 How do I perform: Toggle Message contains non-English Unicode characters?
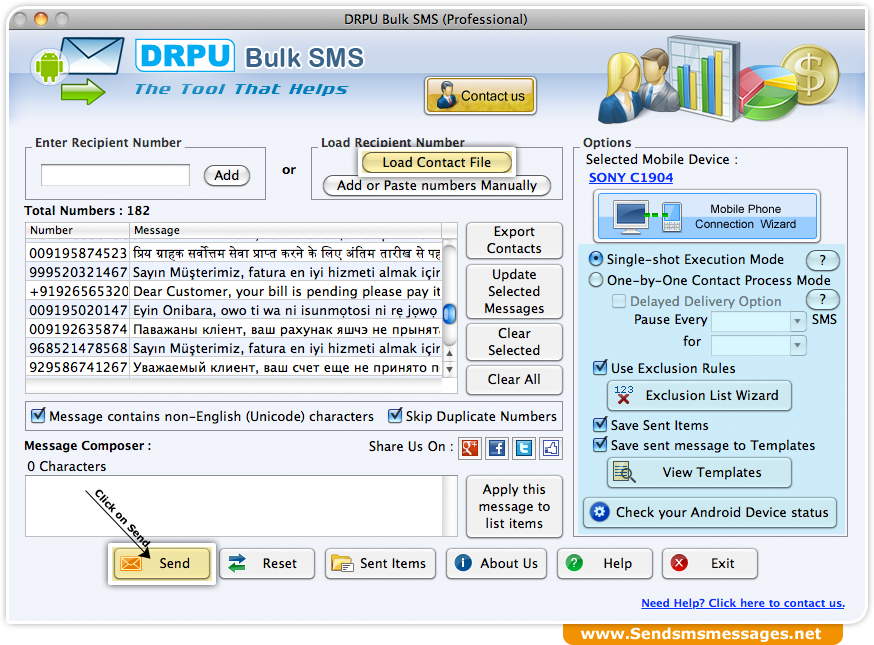pos(38,415)
